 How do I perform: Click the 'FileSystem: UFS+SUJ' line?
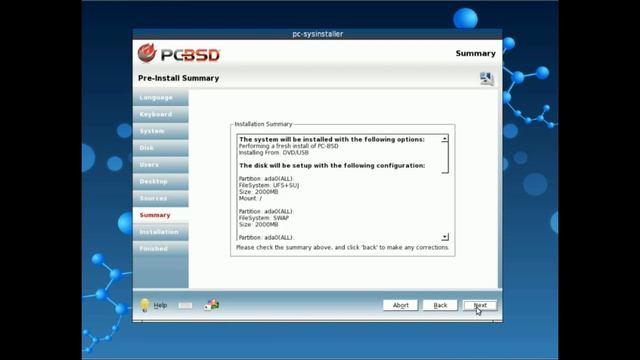pyautogui.click(x=269, y=185)
